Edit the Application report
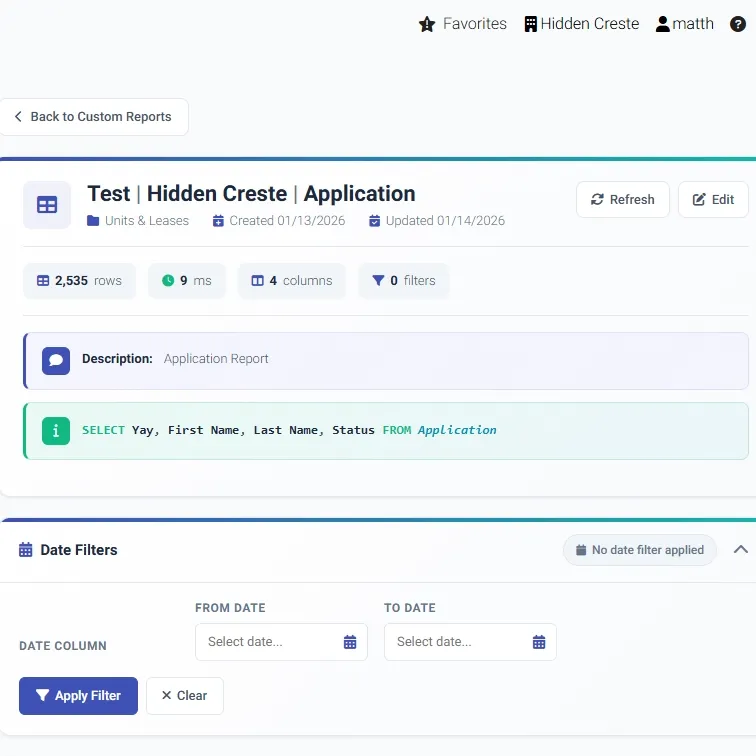This screenshot has height=756, width=756. pos(713,200)
